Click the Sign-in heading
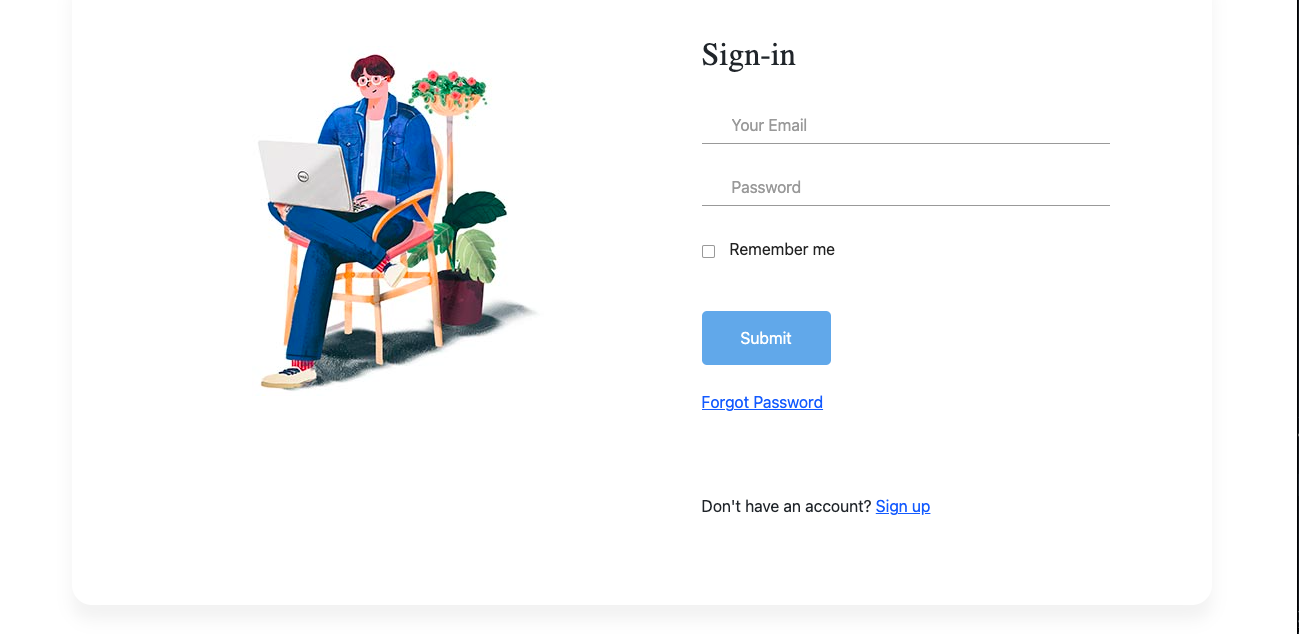The image size is (1299, 634). click(748, 55)
